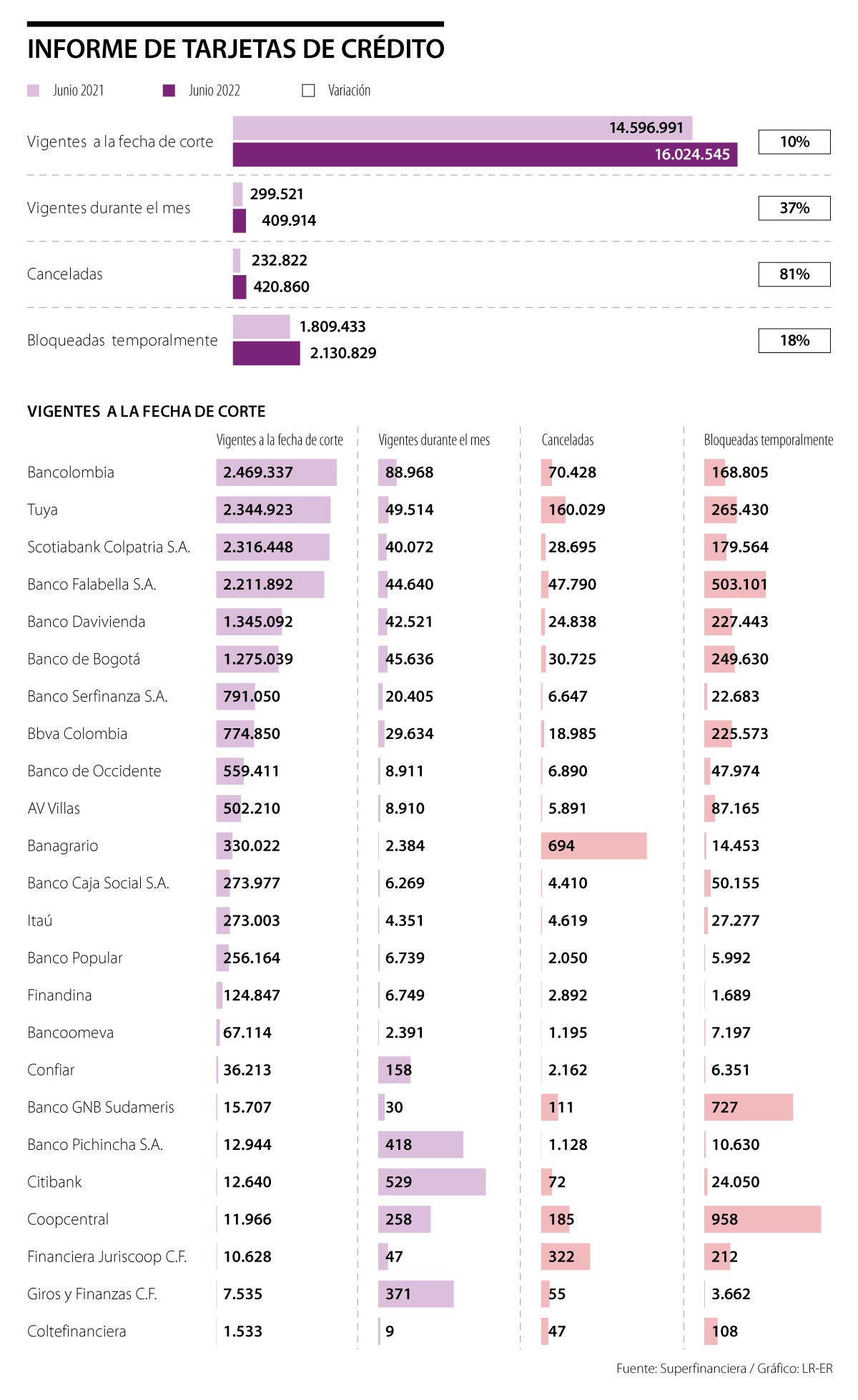This screenshot has height=1400, width=858.
Task: Click Banco Falabella's 503.101 bar
Action: (x=735, y=585)
